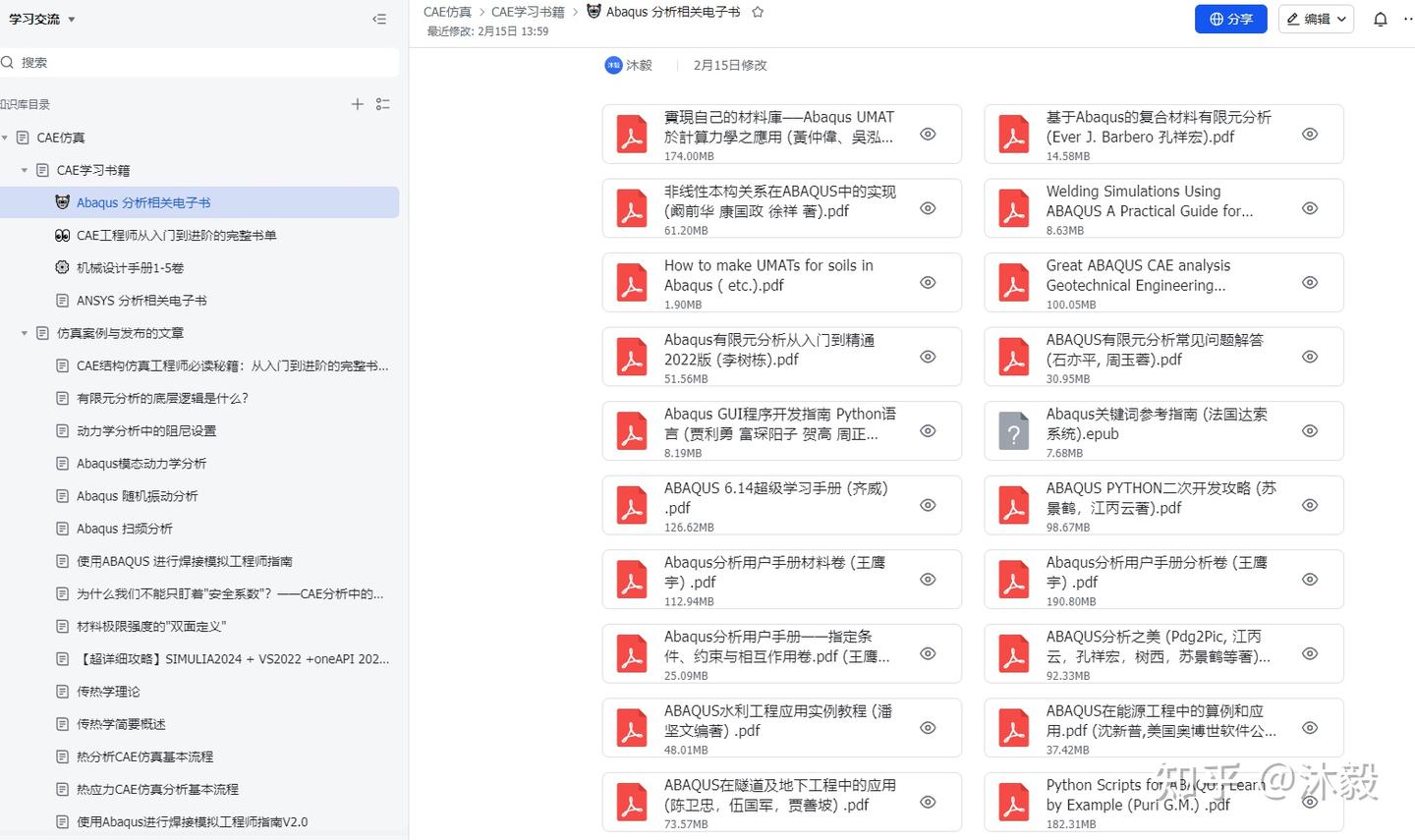1415x840 pixels.
Task: Open ANSYS 分析相关电子书 in sidebar
Action: pos(141,301)
